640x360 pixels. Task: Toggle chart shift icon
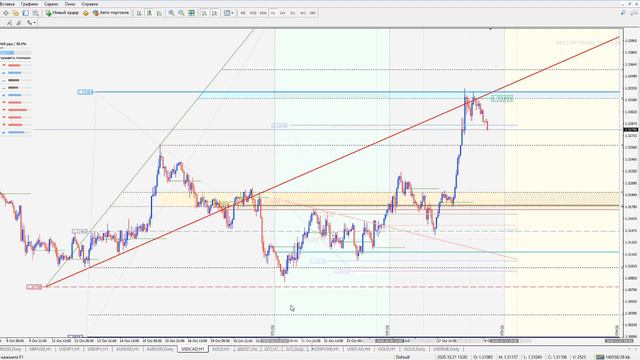click(214, 13)
